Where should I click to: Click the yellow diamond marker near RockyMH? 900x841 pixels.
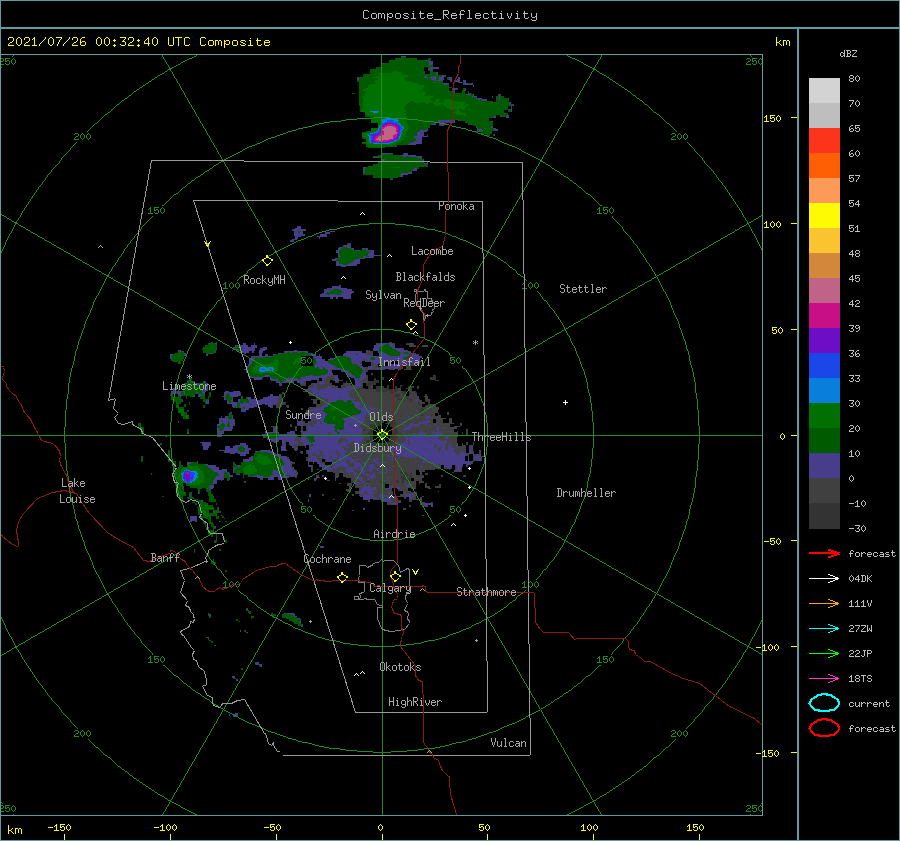267,261
